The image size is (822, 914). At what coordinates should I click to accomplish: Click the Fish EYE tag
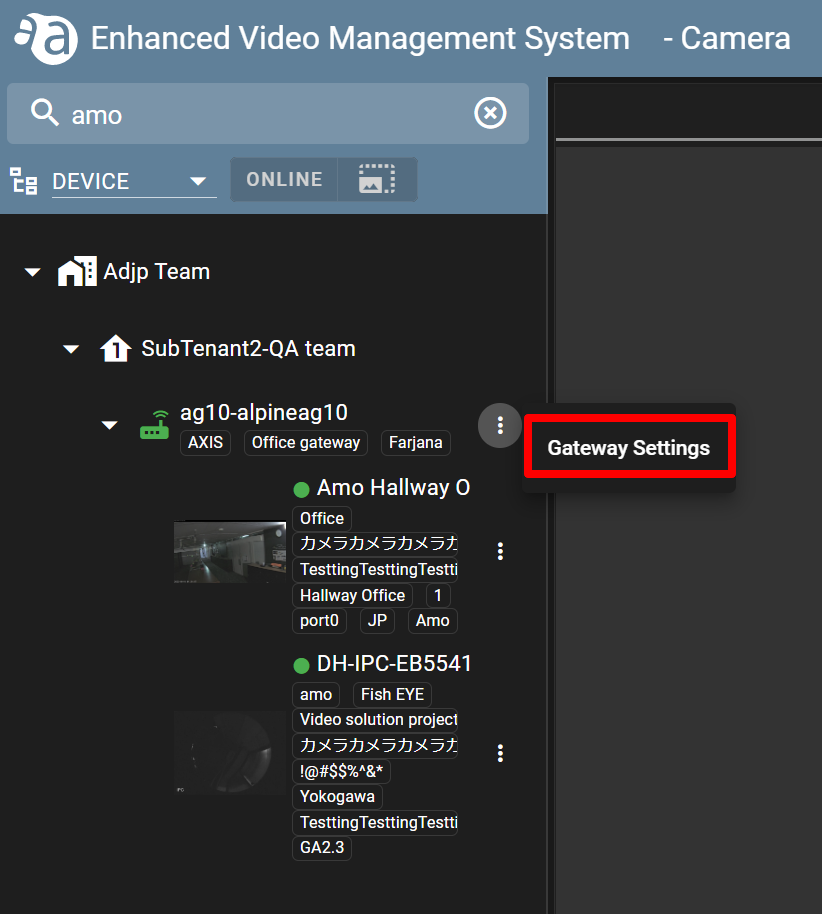point(392,694)
